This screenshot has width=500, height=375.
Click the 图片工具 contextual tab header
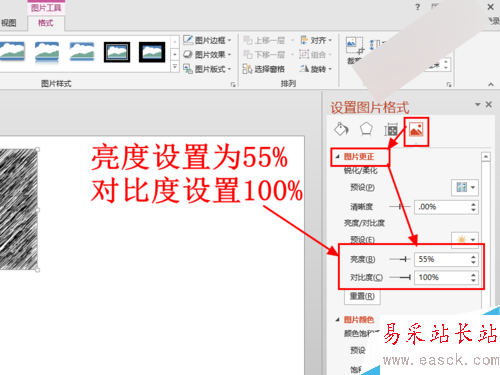(x=46, y=8)
